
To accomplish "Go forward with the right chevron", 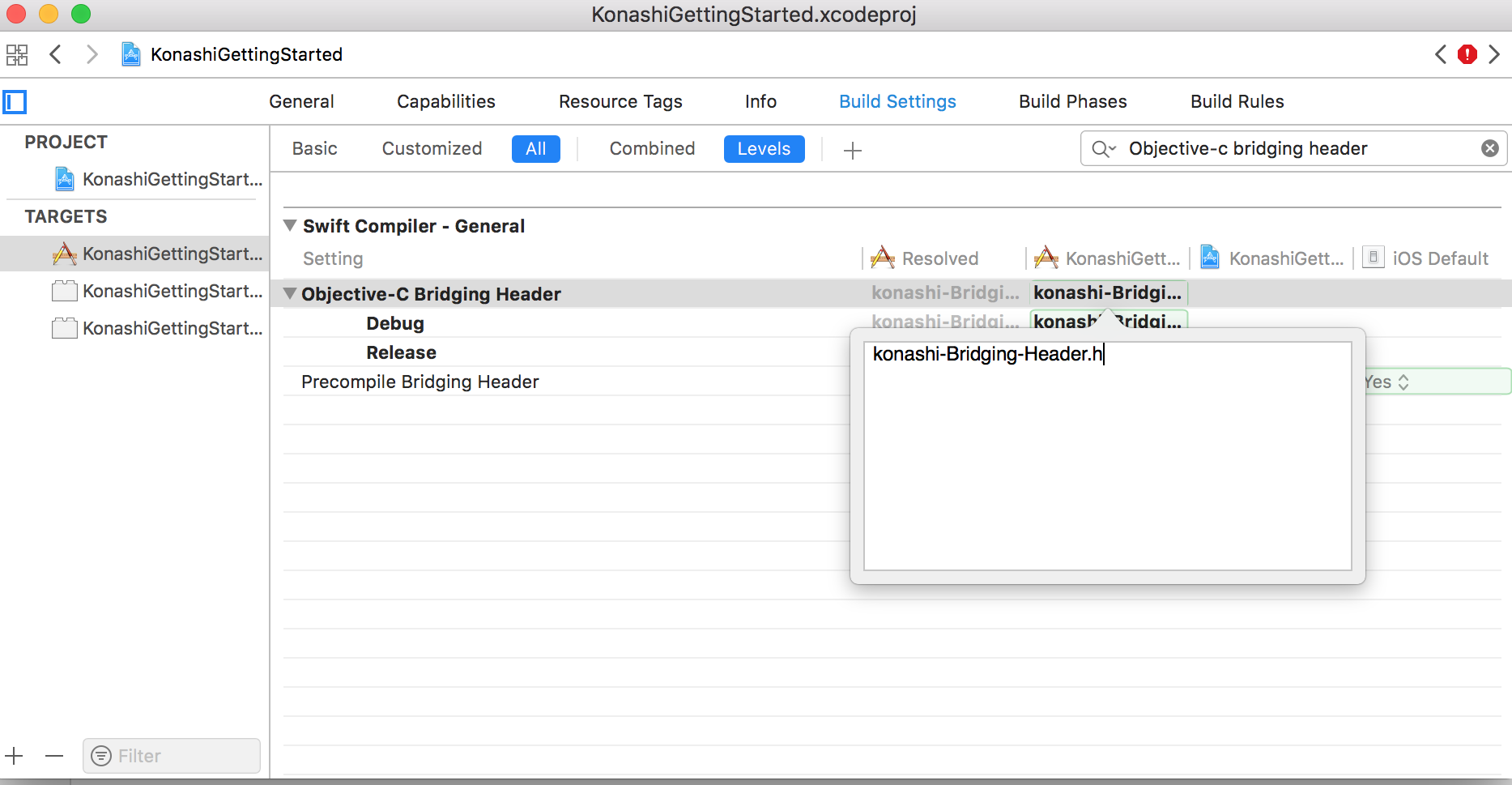I will tap(92, 55).
